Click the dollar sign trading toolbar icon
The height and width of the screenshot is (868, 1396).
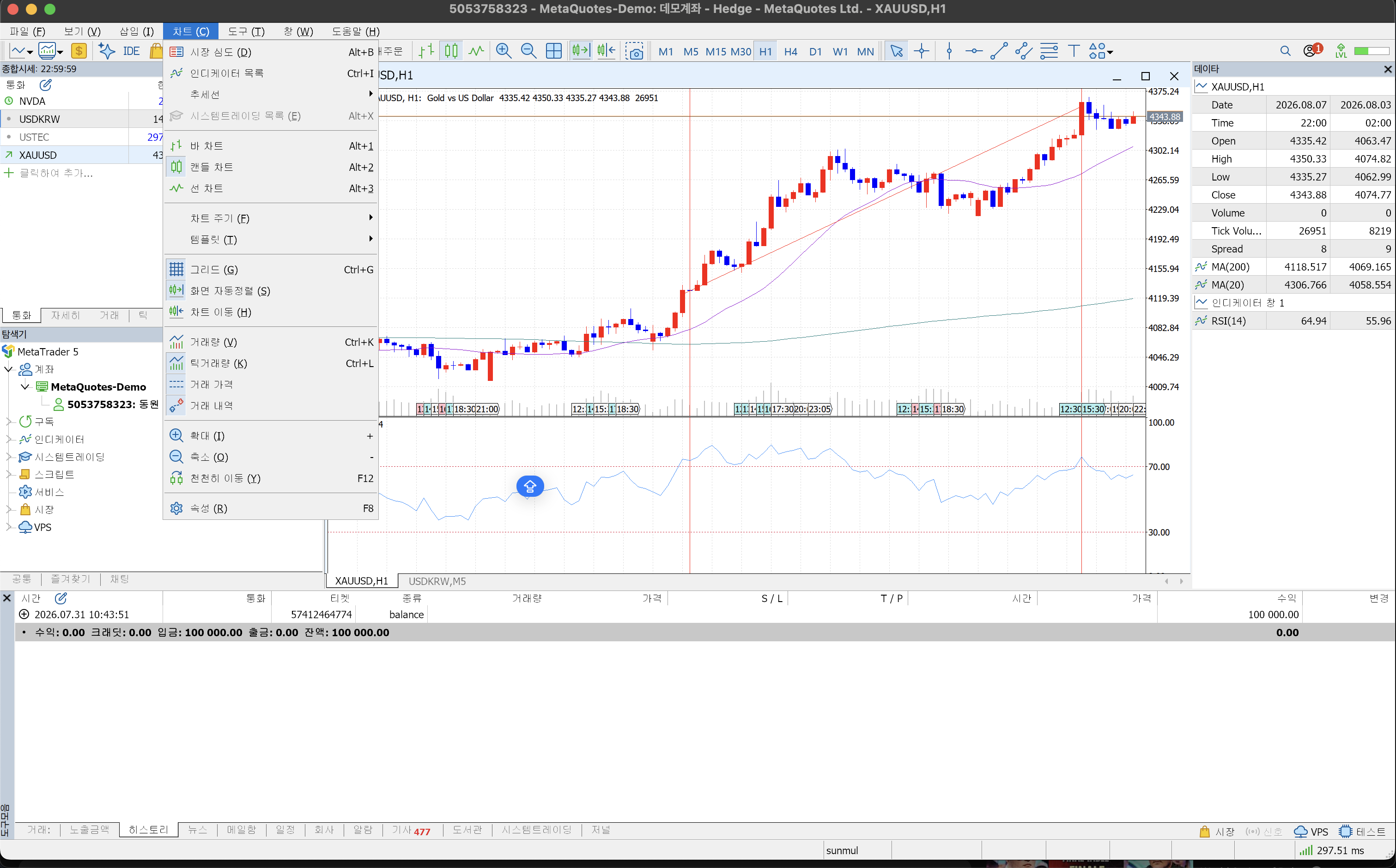[x=79, y=51]
